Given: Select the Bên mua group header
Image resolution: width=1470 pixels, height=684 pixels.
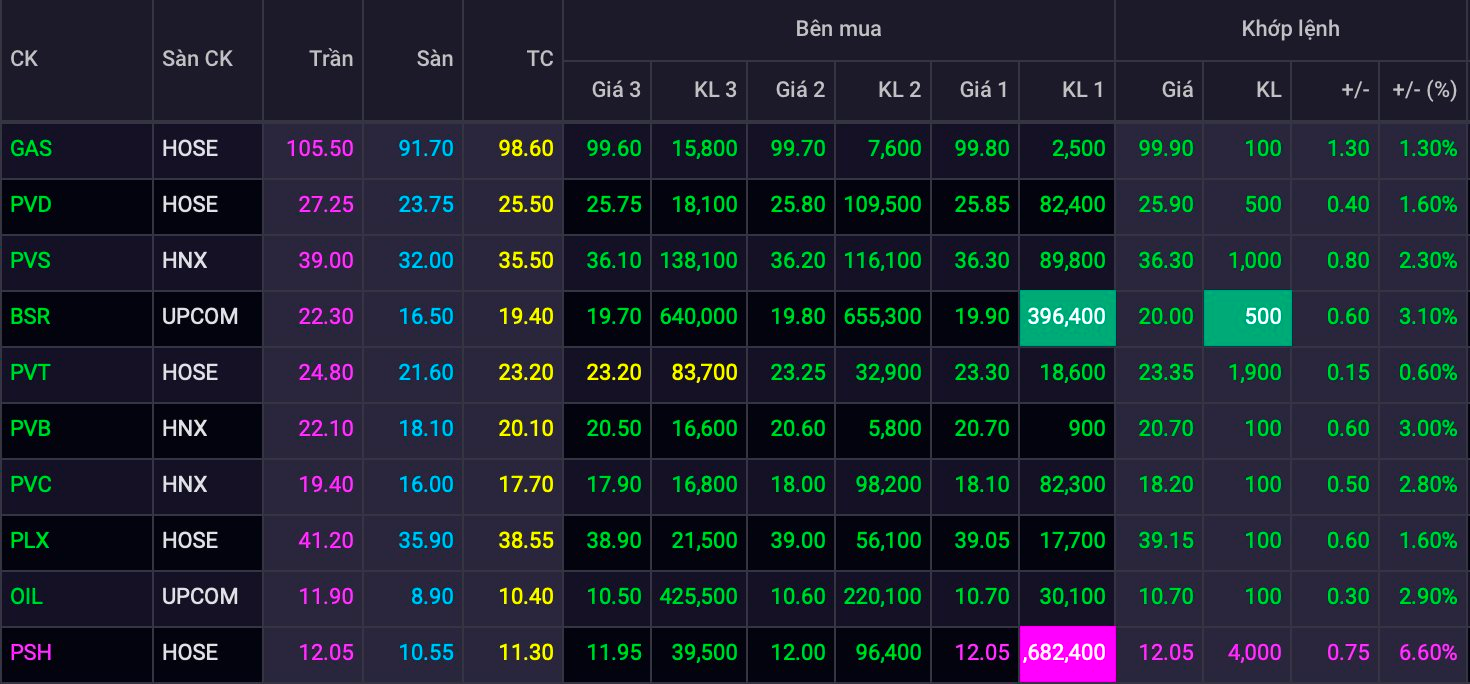Looking at the screenshot, I should 838,29.
